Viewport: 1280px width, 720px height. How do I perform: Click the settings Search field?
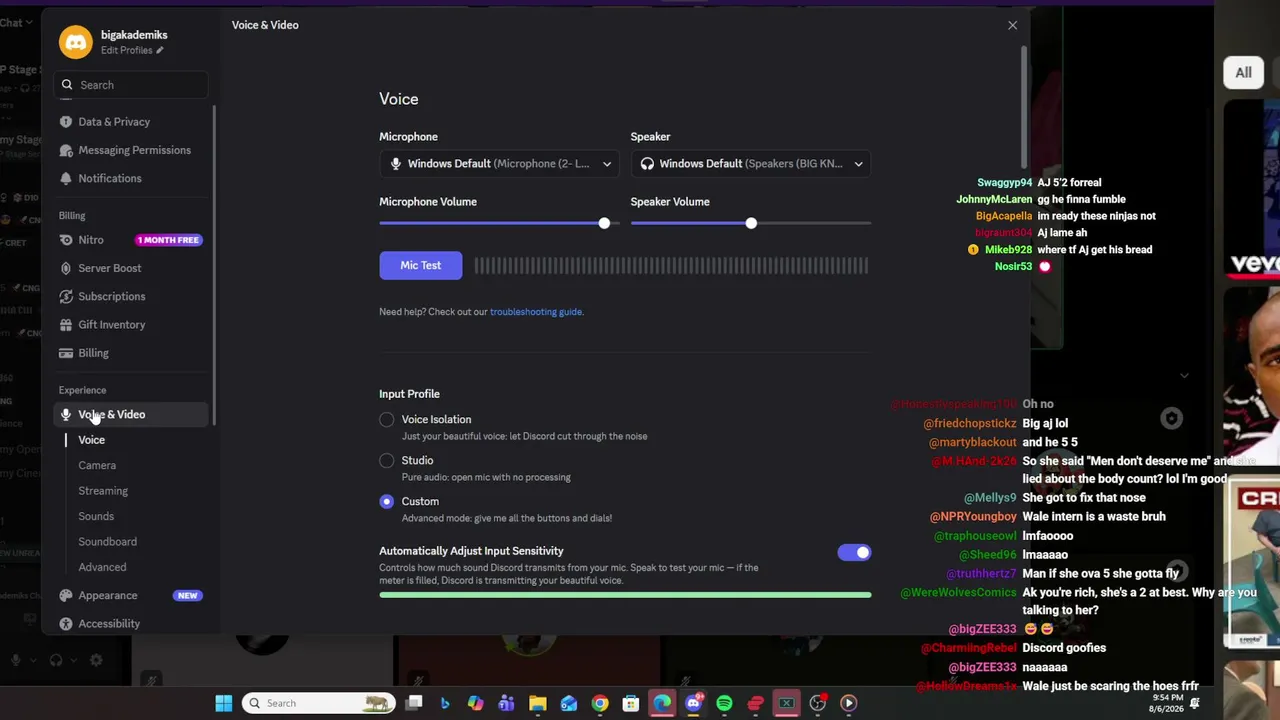[131, 85]
